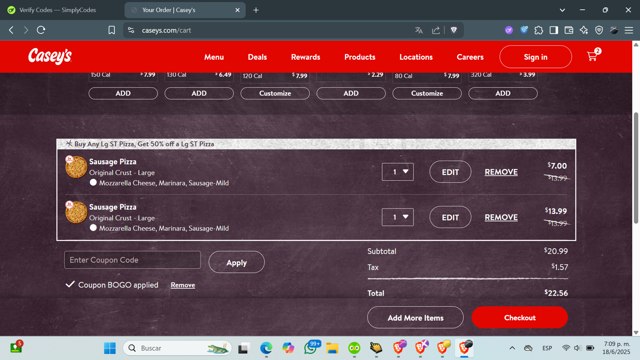Image resolution: width=640 pixels, height=360 pixels.
Task: Click Add More Items button
Action: (415, 318)
